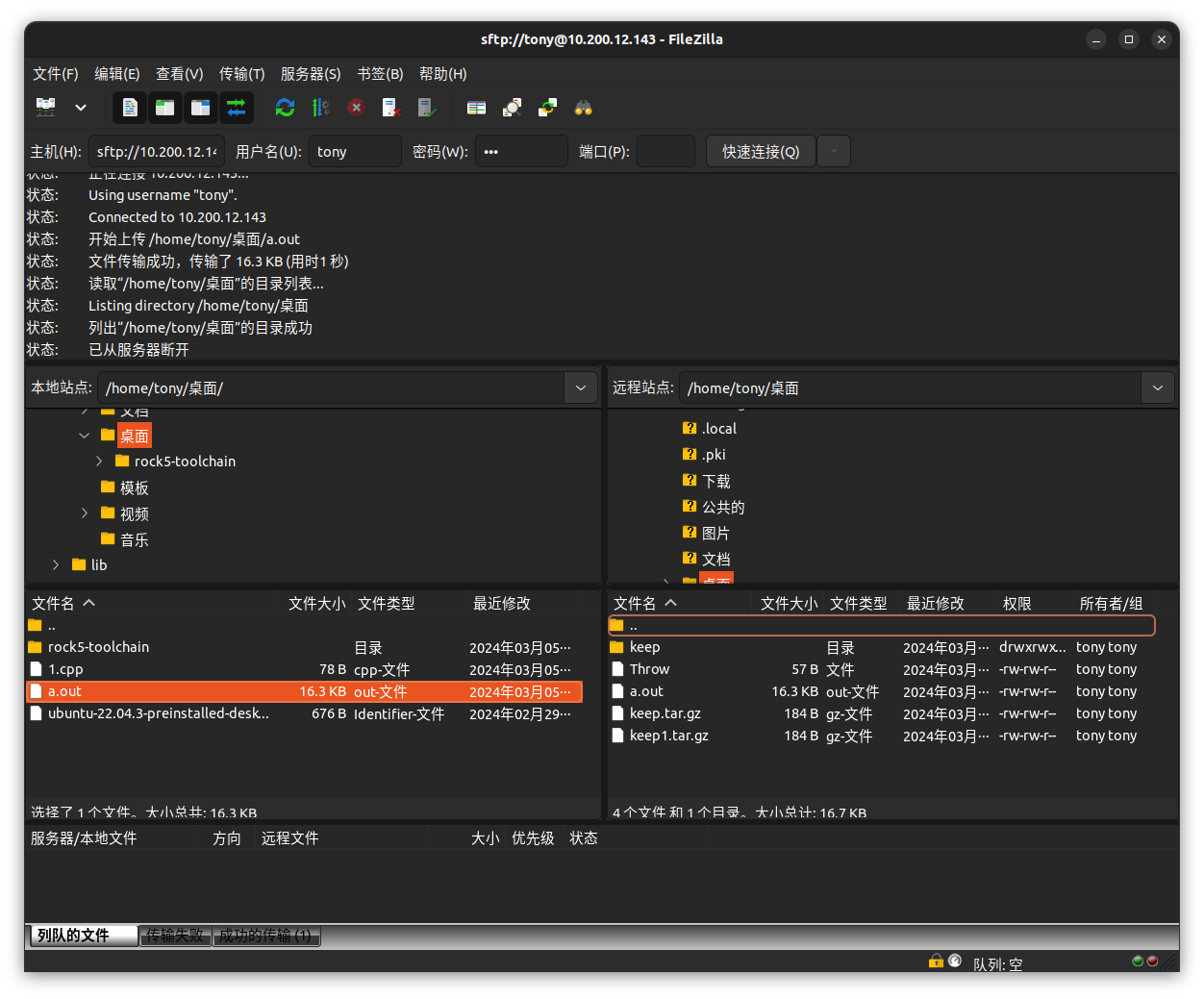Expand the rock5-toolchain tree folder
Screen dimensions: 1204x999
tap(99, 462)
